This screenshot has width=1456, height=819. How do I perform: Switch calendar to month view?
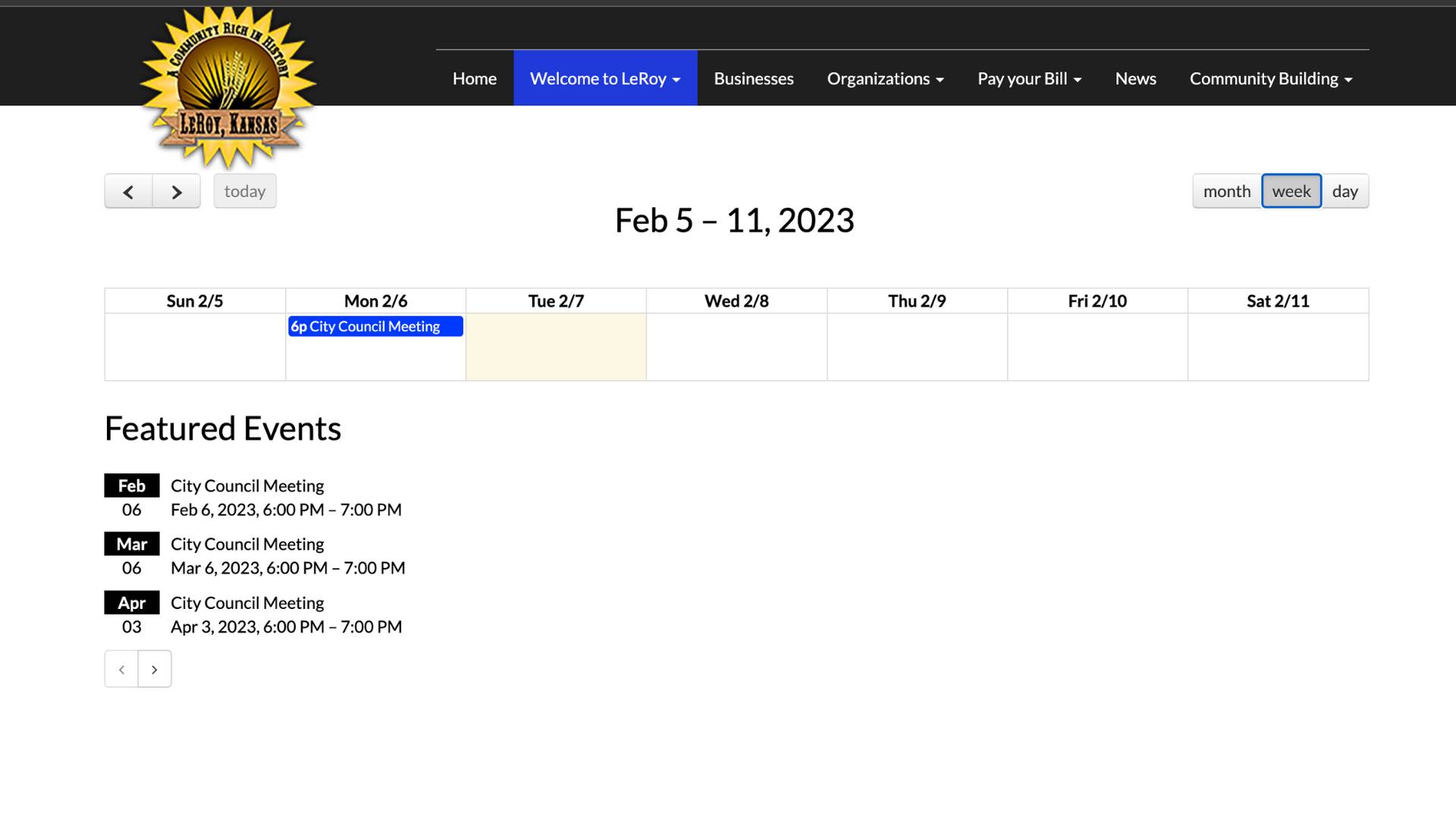(1226, 191)
